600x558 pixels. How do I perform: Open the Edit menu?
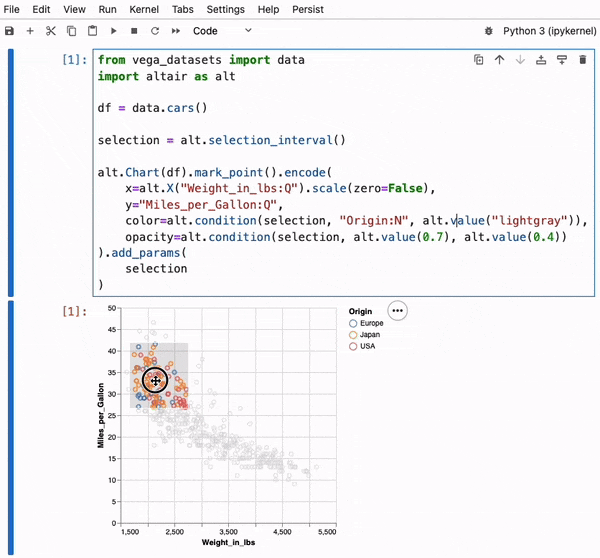tap(41, 9)
